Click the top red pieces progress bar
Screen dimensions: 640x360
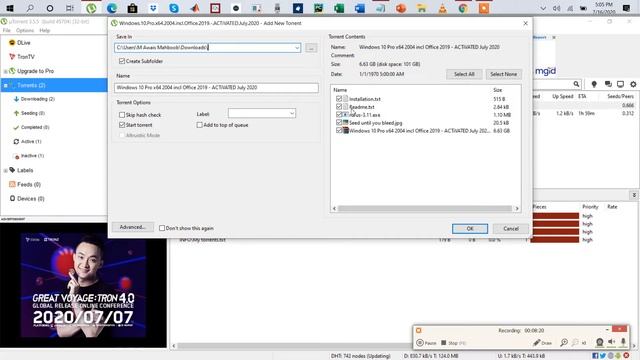click(555, 216)
